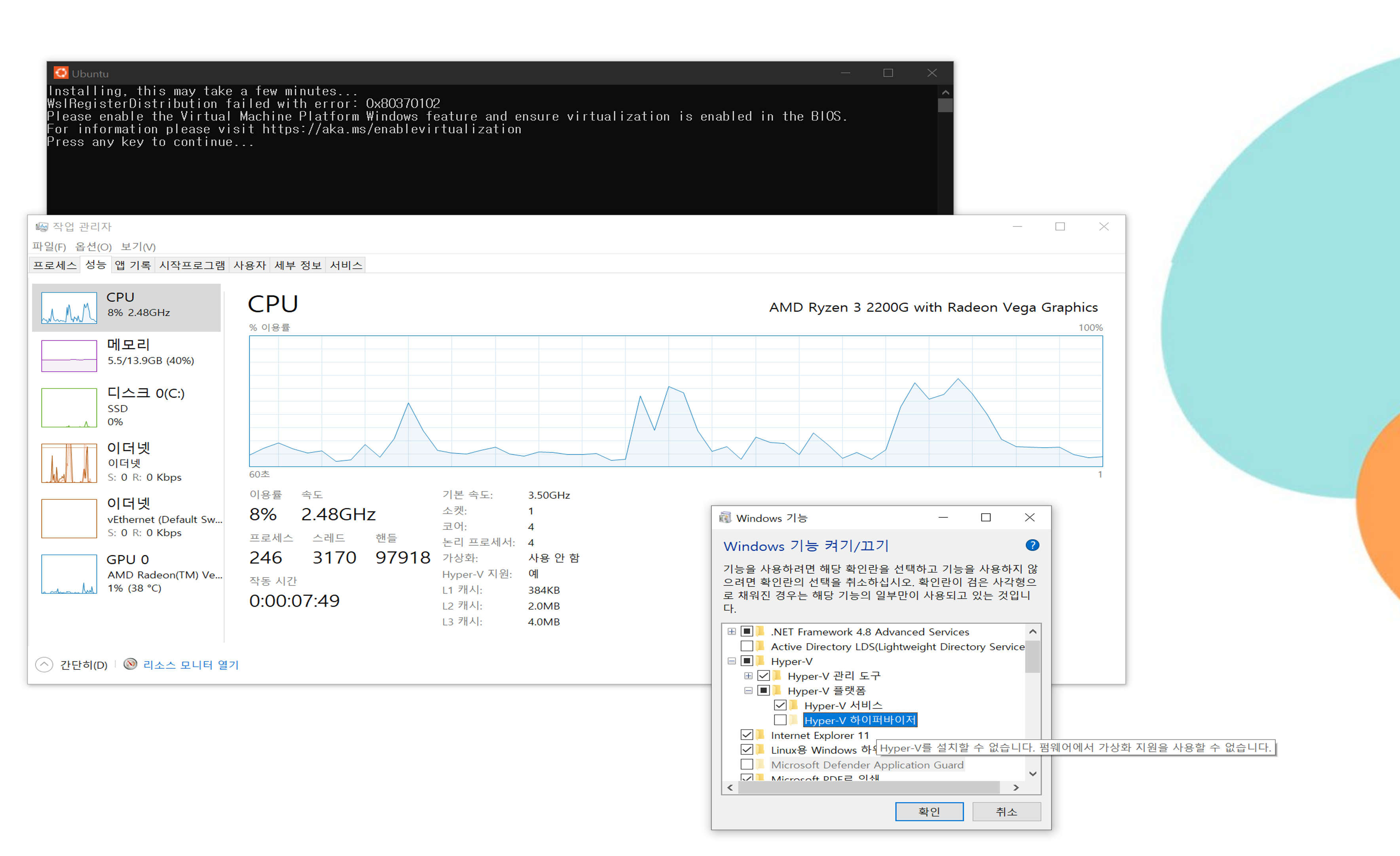Click the Ubuntu terminal scroll-up arrow

(945, 92)
